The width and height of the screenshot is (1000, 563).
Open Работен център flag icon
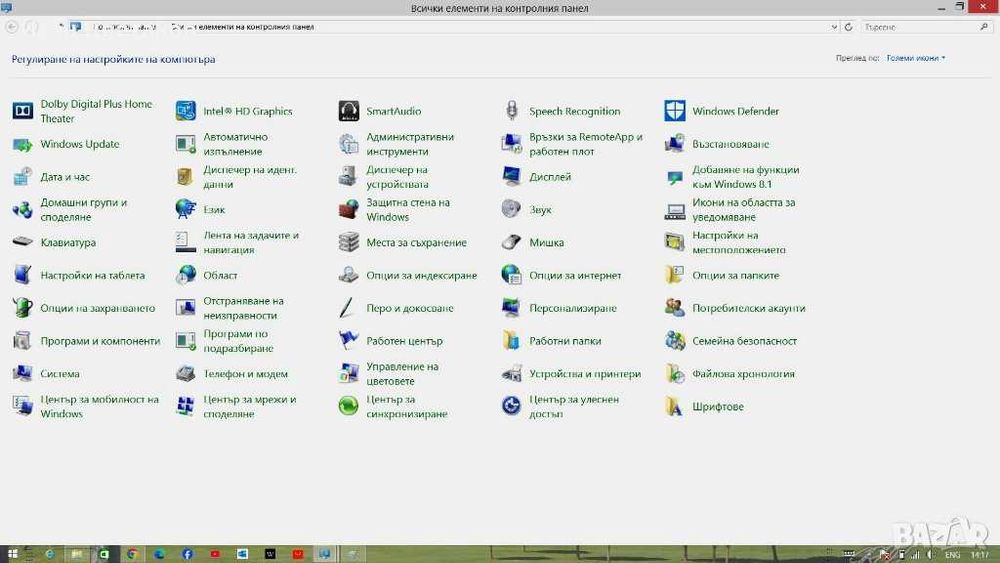pyautogui.click(x=349, y=340)
